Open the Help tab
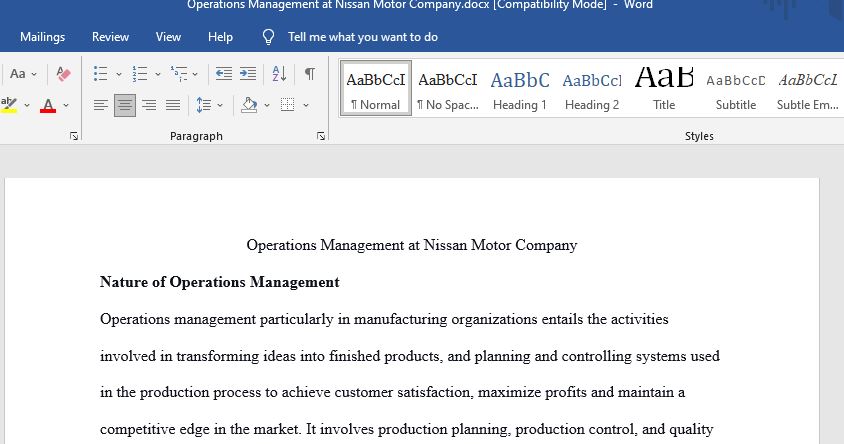Viewport: 844px width, 444px height. 220,37
